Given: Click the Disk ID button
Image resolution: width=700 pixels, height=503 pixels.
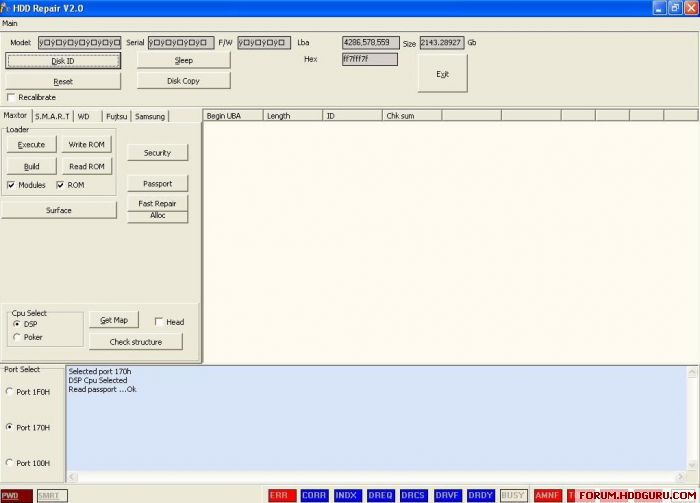Looking at the screenshot, I should point(63,61).
